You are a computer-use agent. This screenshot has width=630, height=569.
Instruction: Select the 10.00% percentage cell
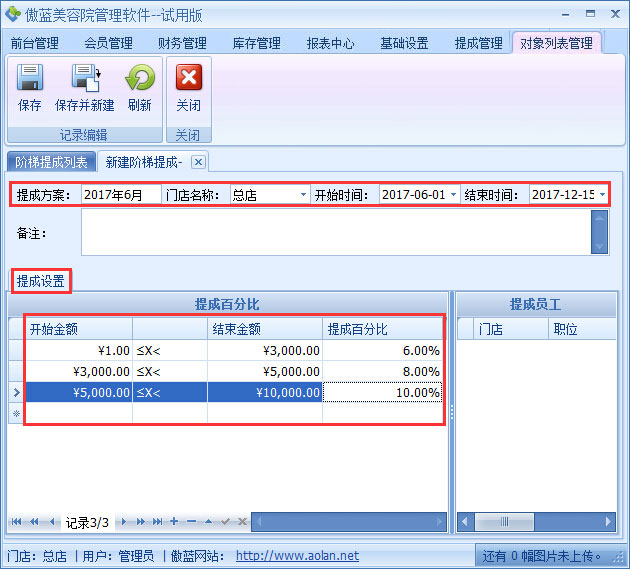point(382,392)
